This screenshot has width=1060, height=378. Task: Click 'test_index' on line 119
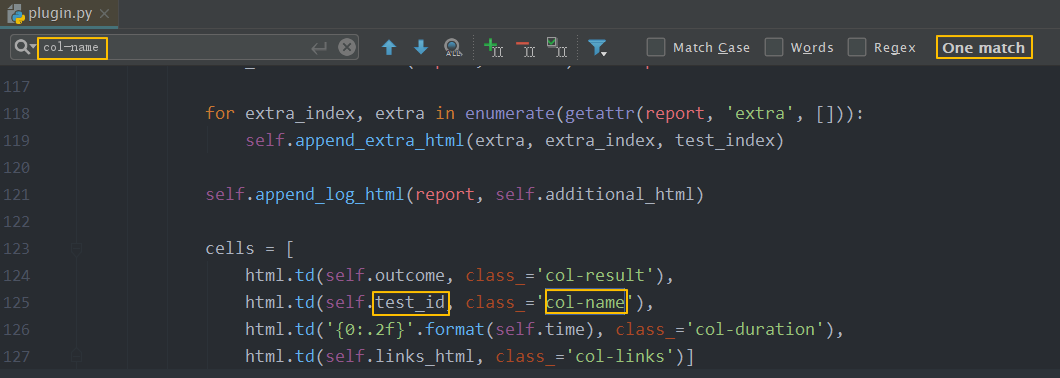pos(724,141)
